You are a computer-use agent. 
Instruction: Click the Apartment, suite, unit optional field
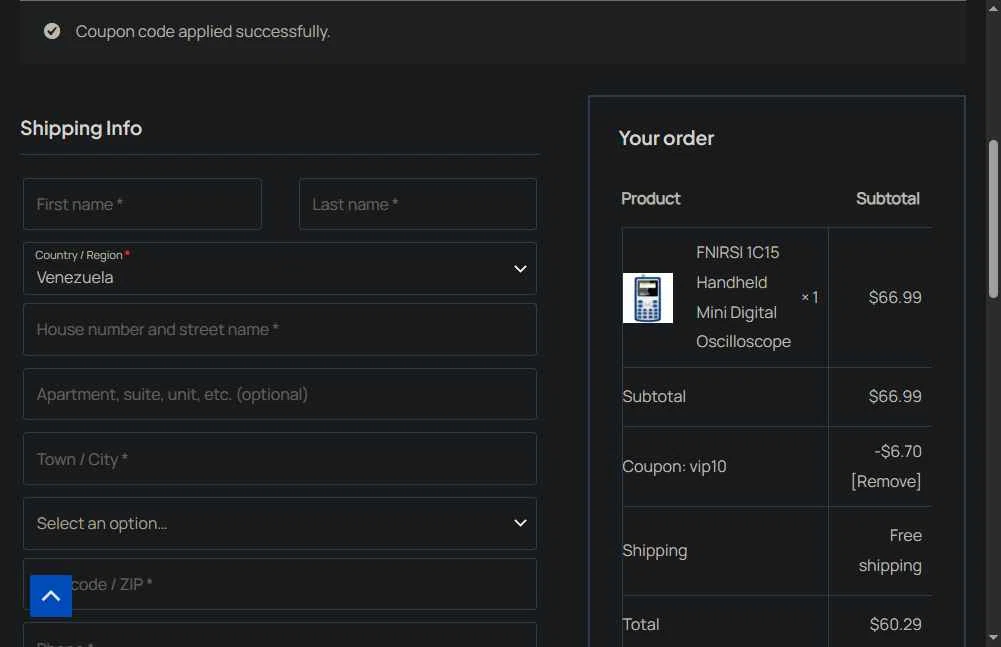pyautogui.click(x=280, y=394)
